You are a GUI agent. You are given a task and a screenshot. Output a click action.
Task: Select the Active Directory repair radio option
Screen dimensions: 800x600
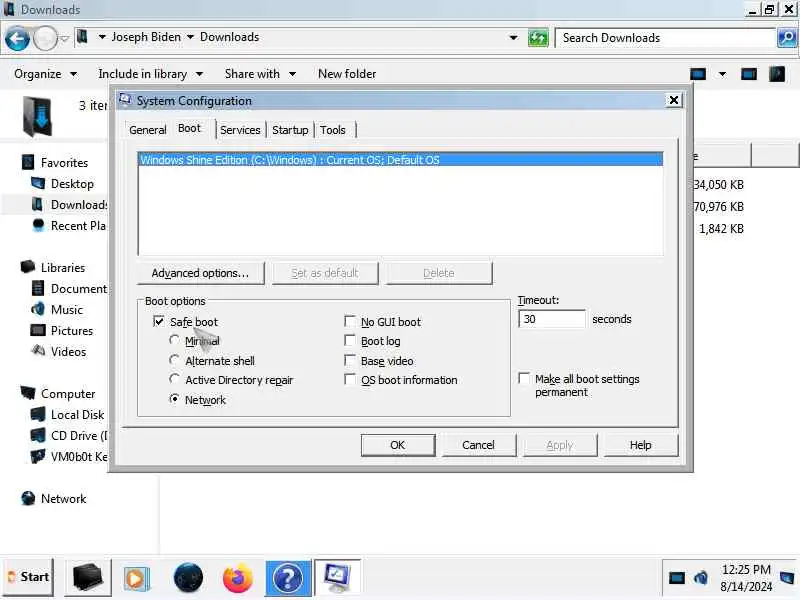point(174,379)
